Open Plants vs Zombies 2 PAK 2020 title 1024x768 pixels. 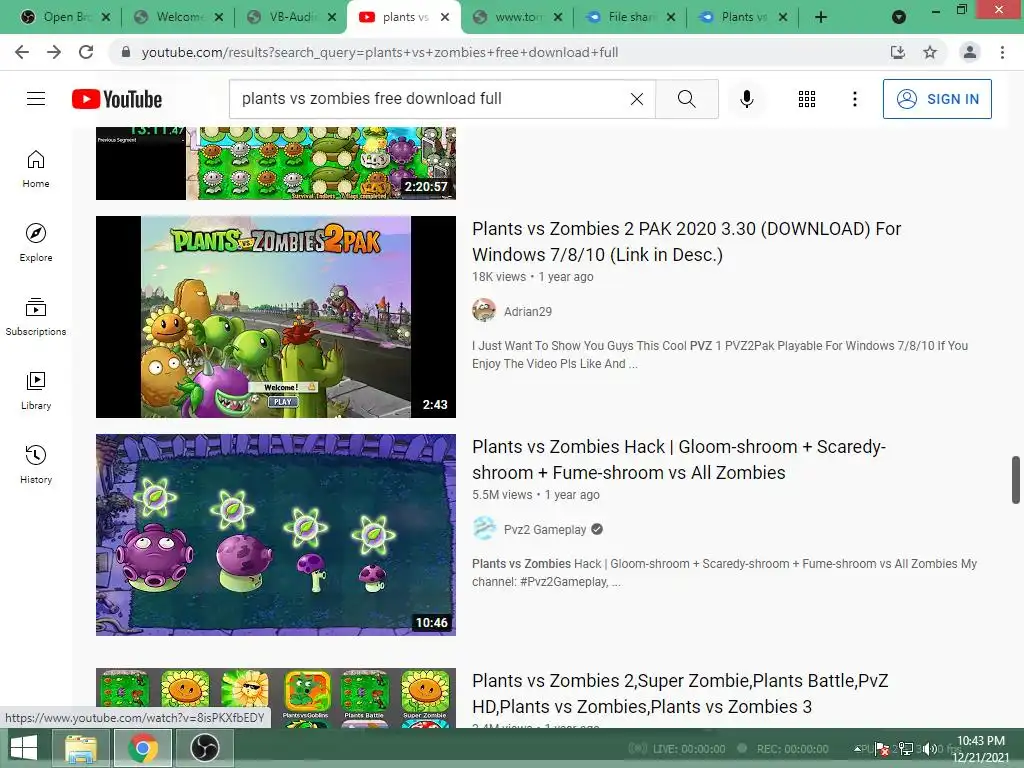(686, 242)
